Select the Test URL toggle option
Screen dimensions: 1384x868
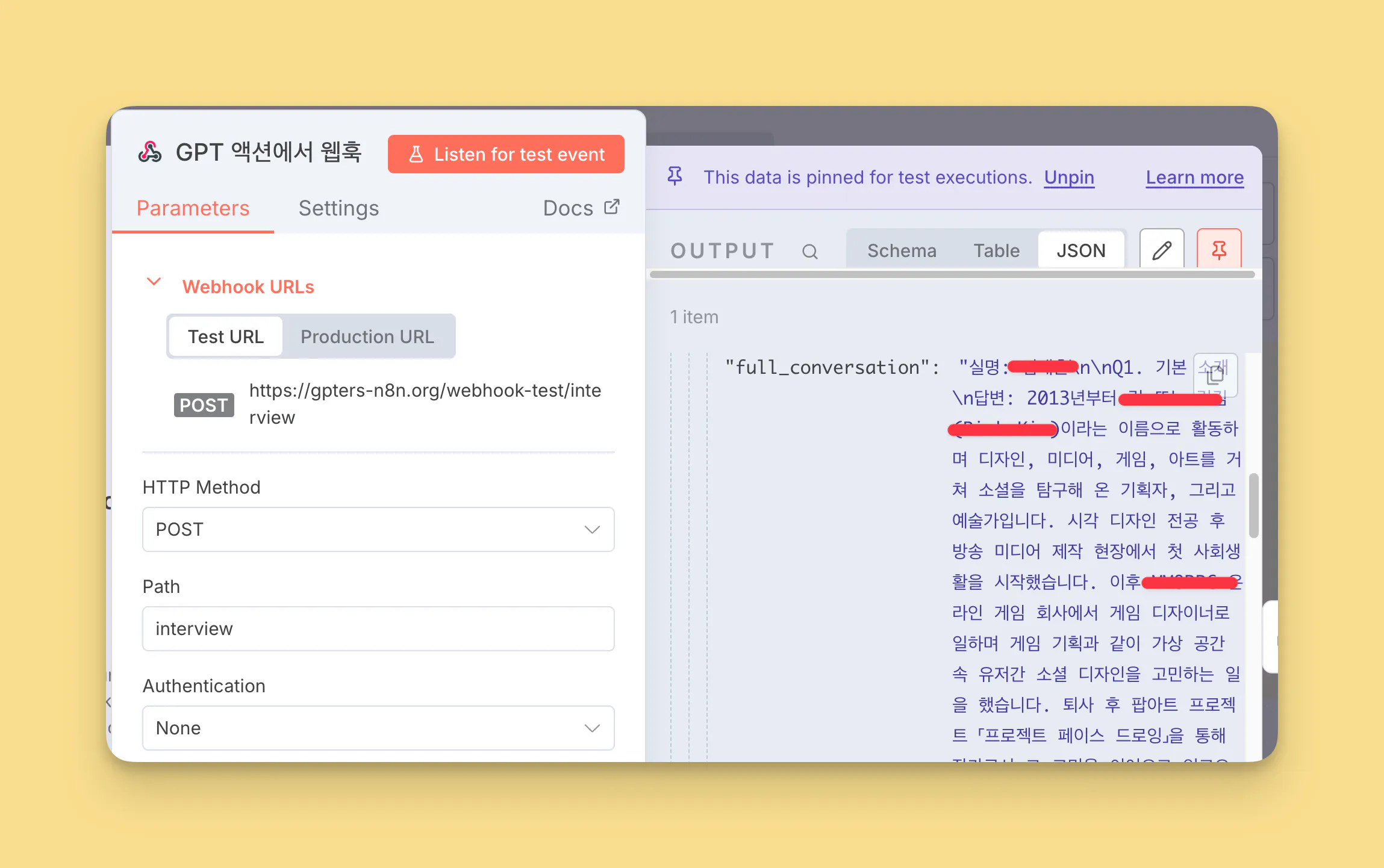[x=225, y=336]
